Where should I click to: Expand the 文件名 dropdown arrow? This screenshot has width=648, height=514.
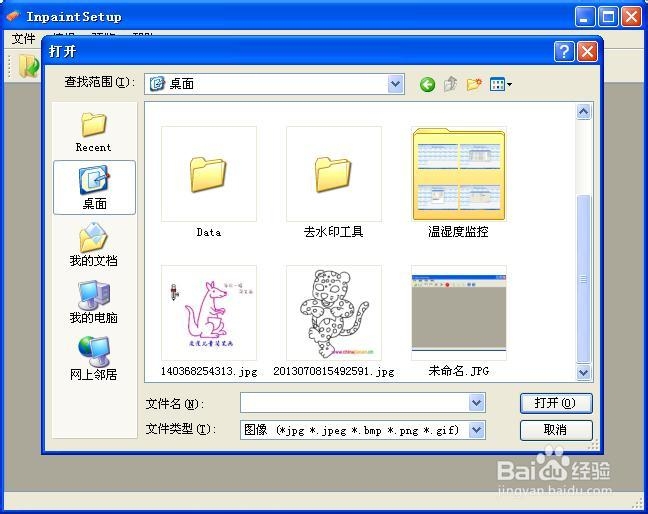(476, 402)
